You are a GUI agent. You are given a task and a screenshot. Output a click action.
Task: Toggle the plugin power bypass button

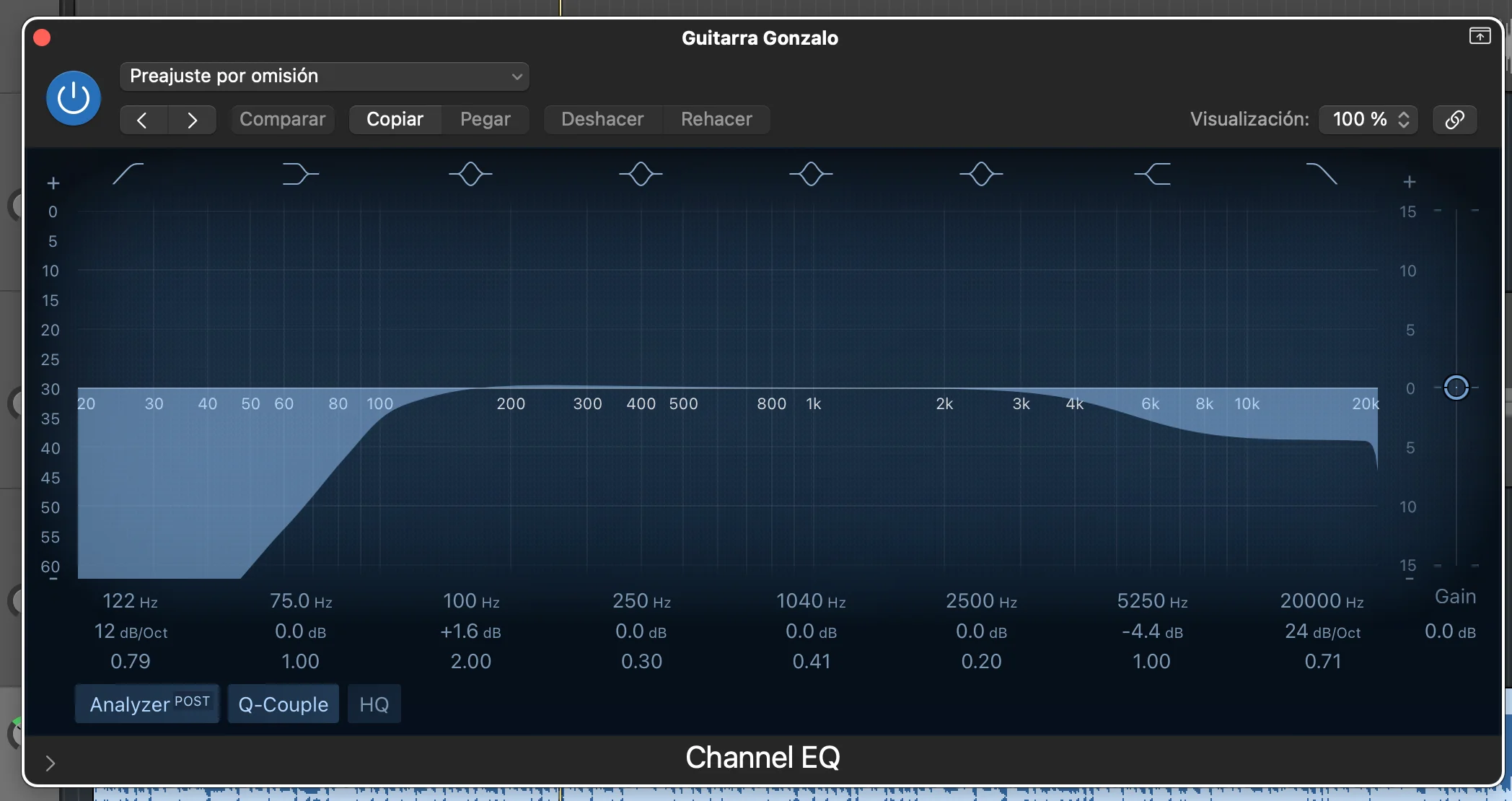pos(74,98)
